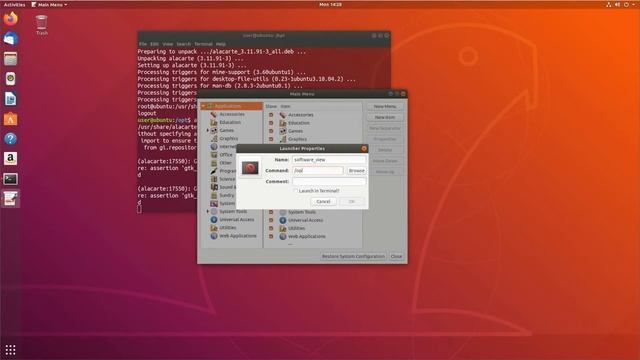Select Graphics in the left menu tree
The width and height of the screenshot is (640, 360).
click(229, 138)
